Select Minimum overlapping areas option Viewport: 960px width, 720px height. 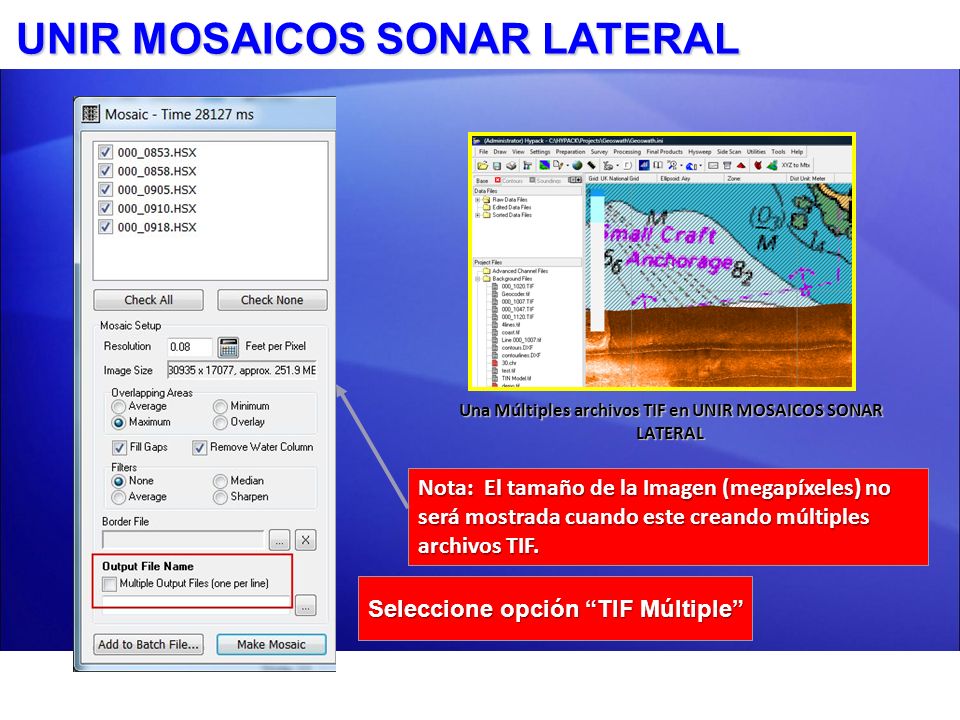(220, 407)
